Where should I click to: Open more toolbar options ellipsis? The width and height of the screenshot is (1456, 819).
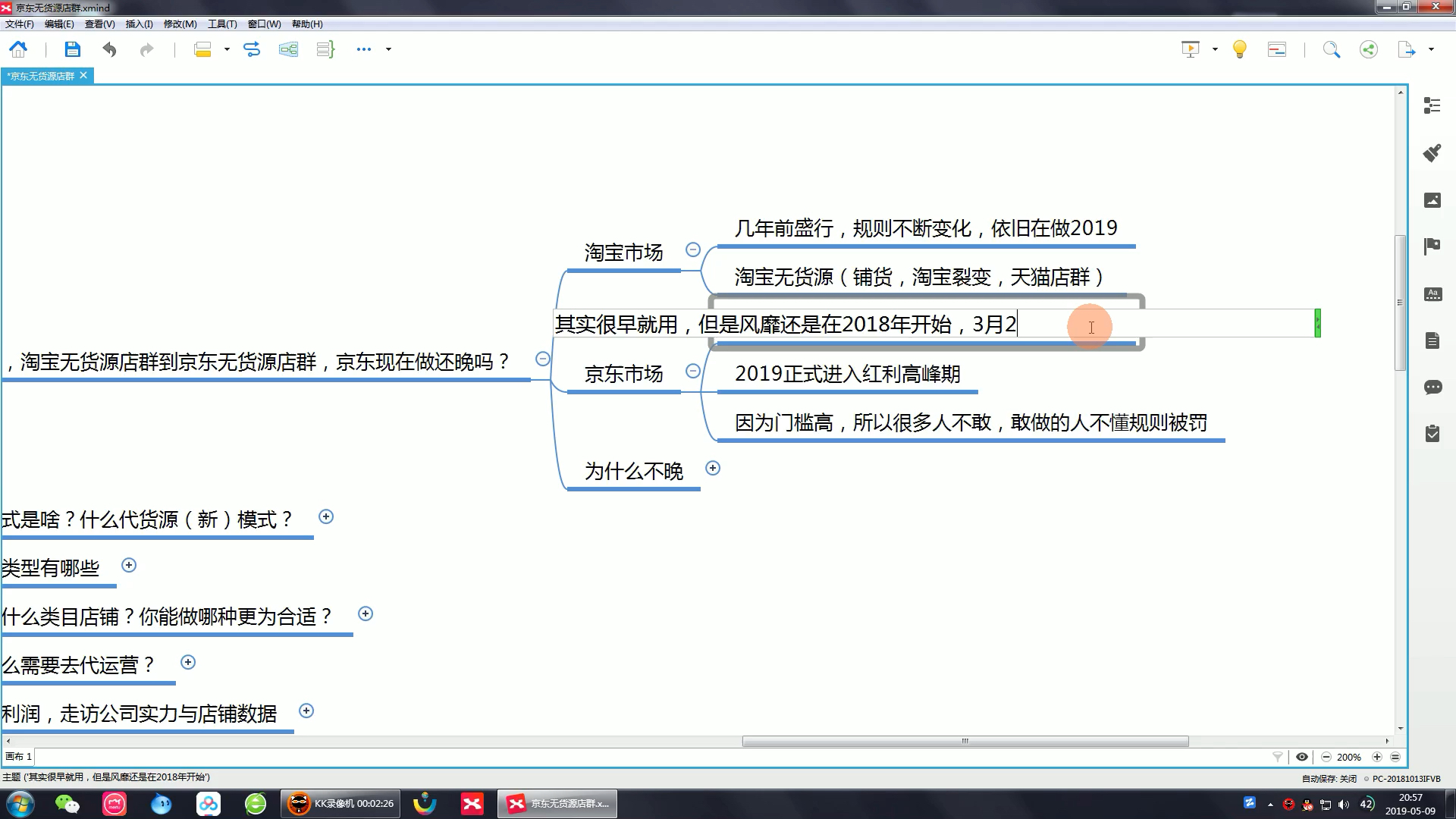click(364, 49)
